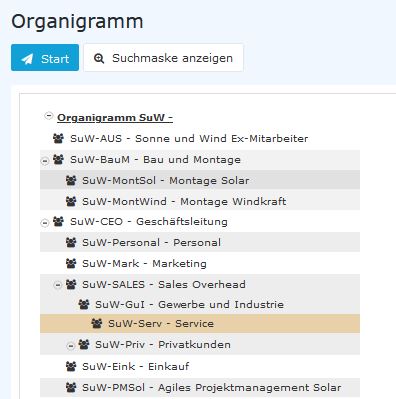Click the magnifier icon in Suchmaske anzeigen
The height and width of the screenshot is (399, 396).
coord(99,58)
